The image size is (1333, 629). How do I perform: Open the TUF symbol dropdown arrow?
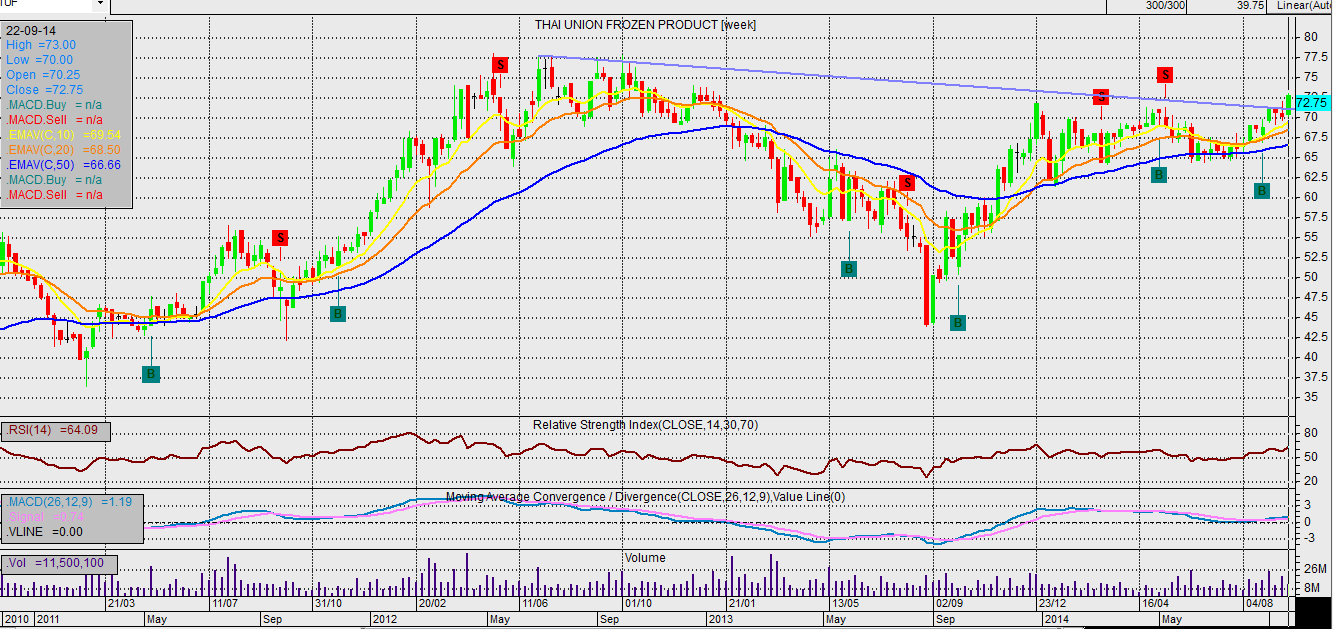[x=99, y=5]
